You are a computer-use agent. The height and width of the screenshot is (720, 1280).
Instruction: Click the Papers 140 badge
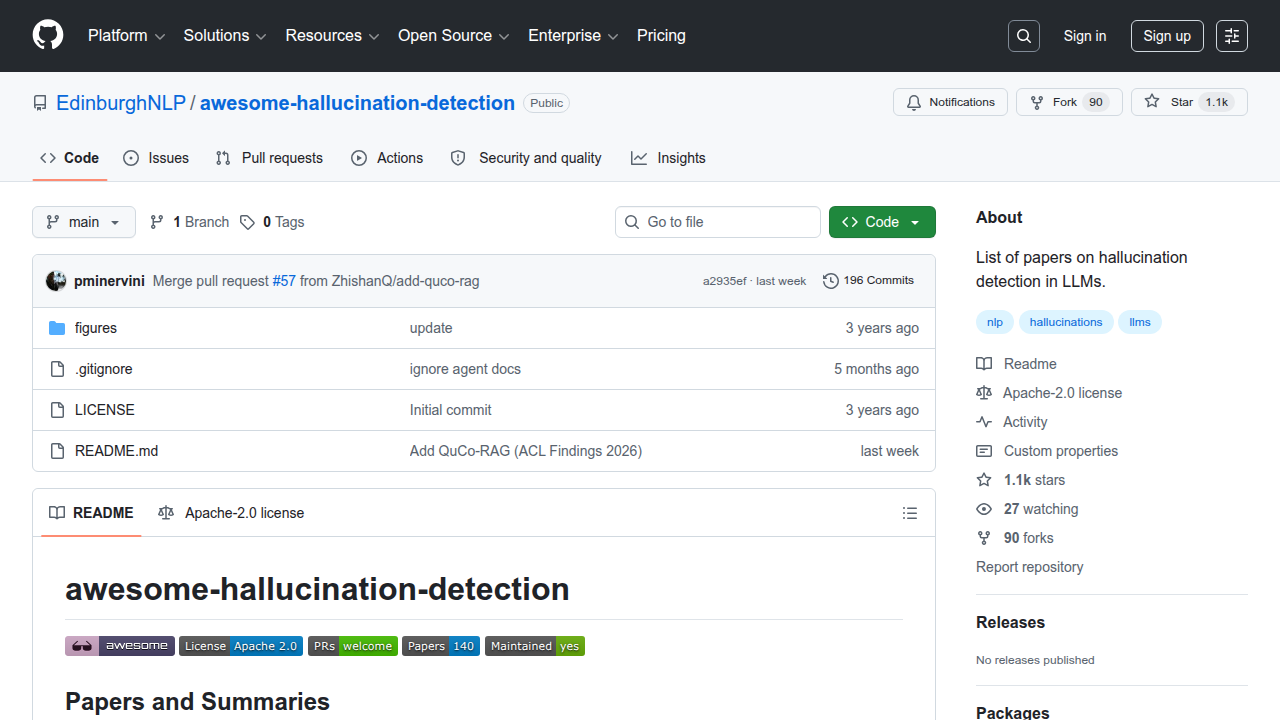(441, 646)
